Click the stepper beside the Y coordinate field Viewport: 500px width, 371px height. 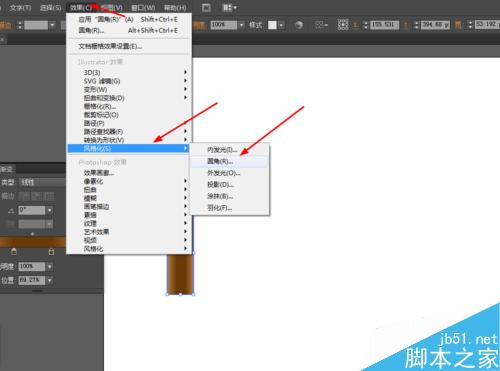click(416, 25)
